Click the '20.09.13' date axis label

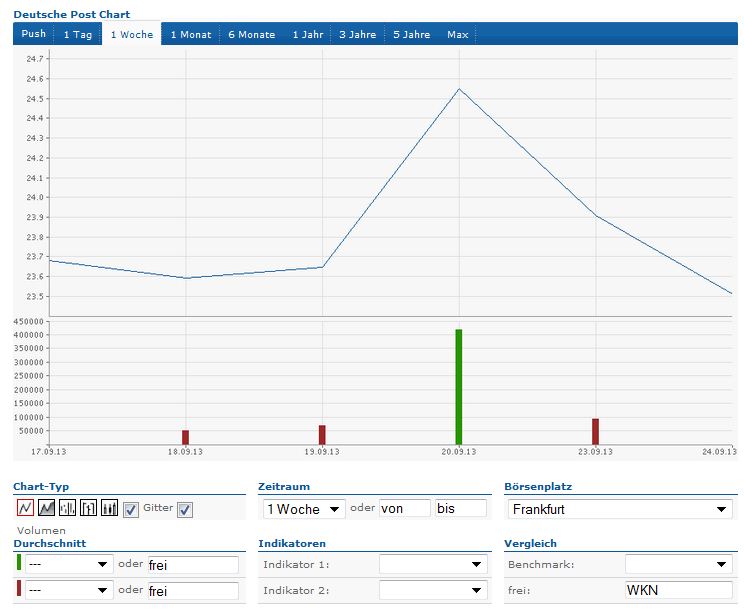(459, 452)
